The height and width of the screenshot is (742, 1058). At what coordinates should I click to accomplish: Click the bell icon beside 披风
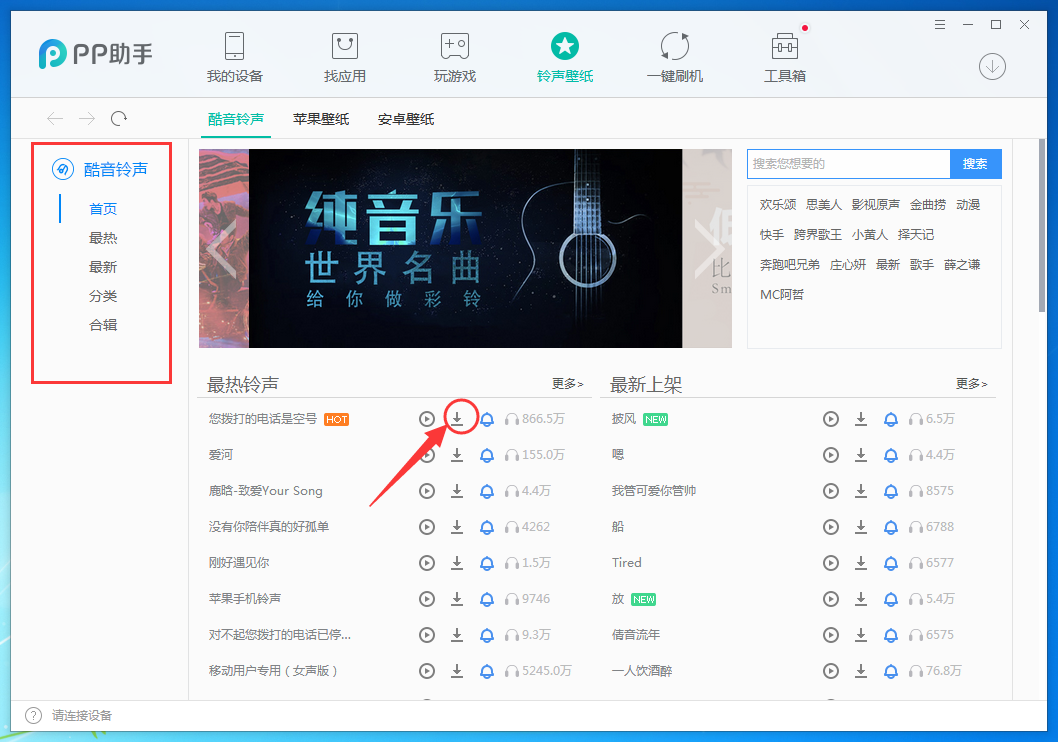pos(891,419)
